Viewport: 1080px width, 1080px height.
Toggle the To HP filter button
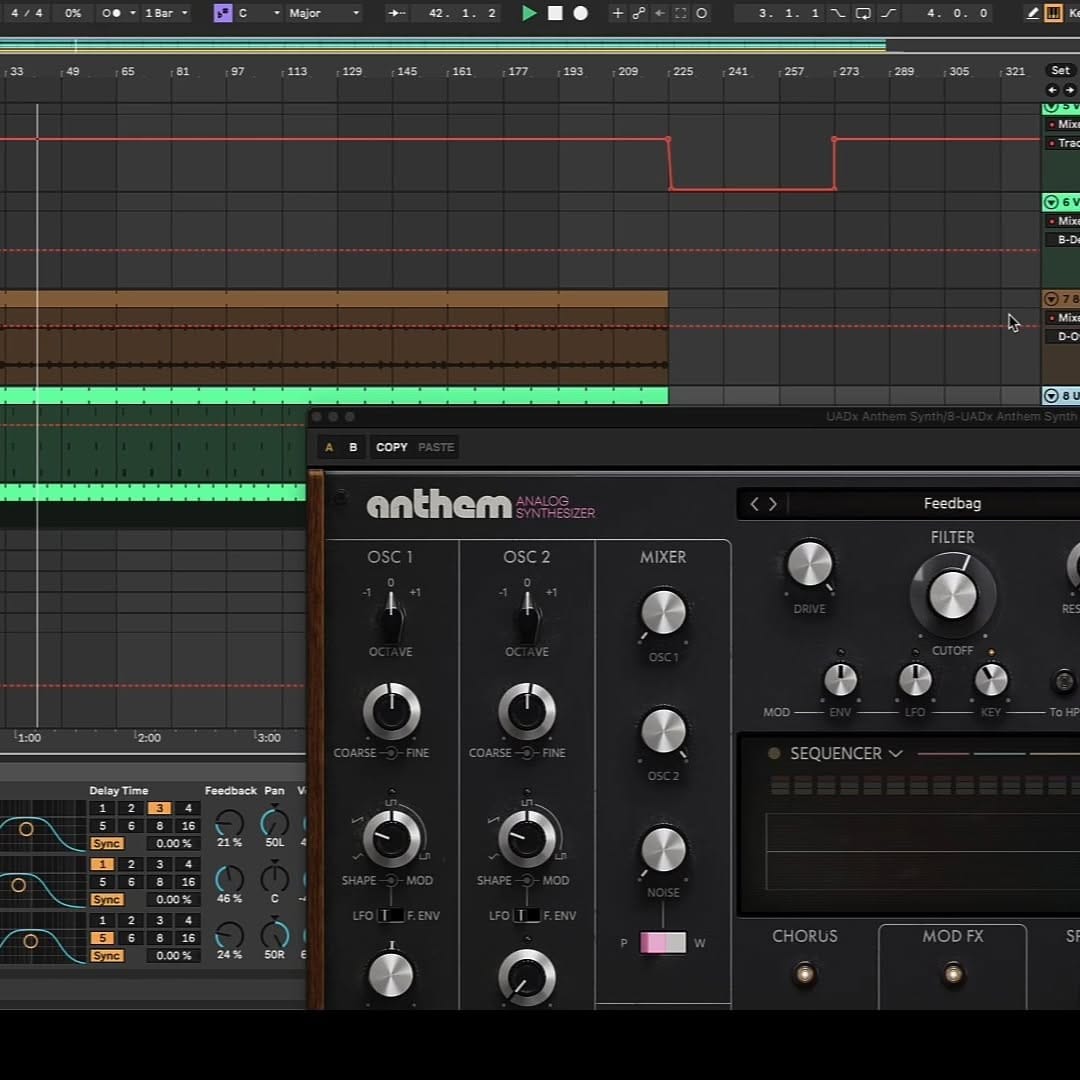1063,681
